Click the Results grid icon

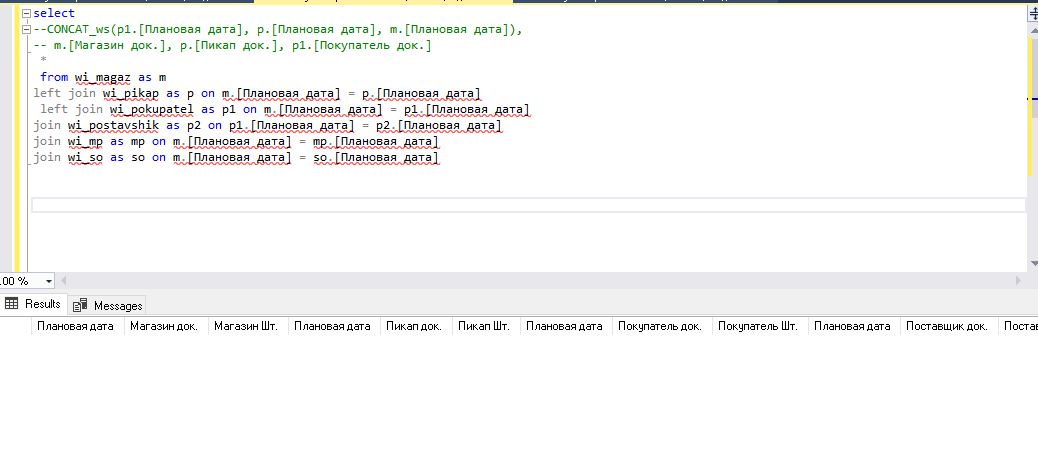coord(12,304)
